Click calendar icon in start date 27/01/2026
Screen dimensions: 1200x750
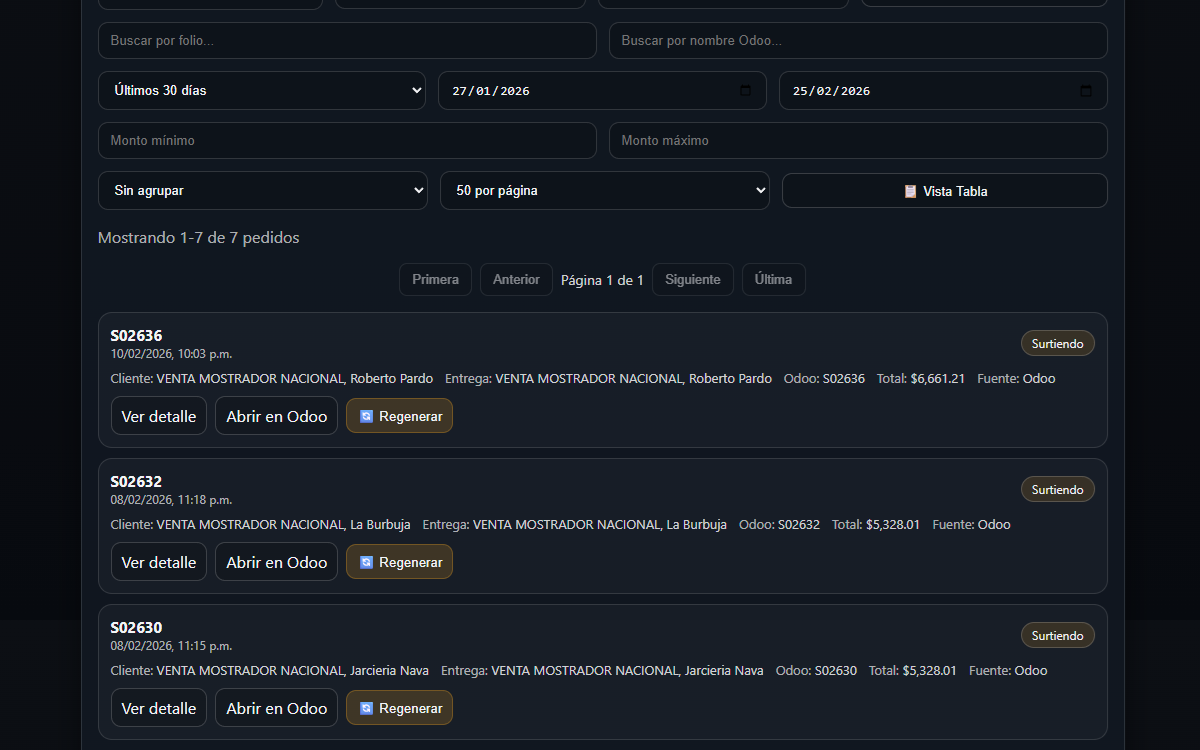click(x=745, y=91)
